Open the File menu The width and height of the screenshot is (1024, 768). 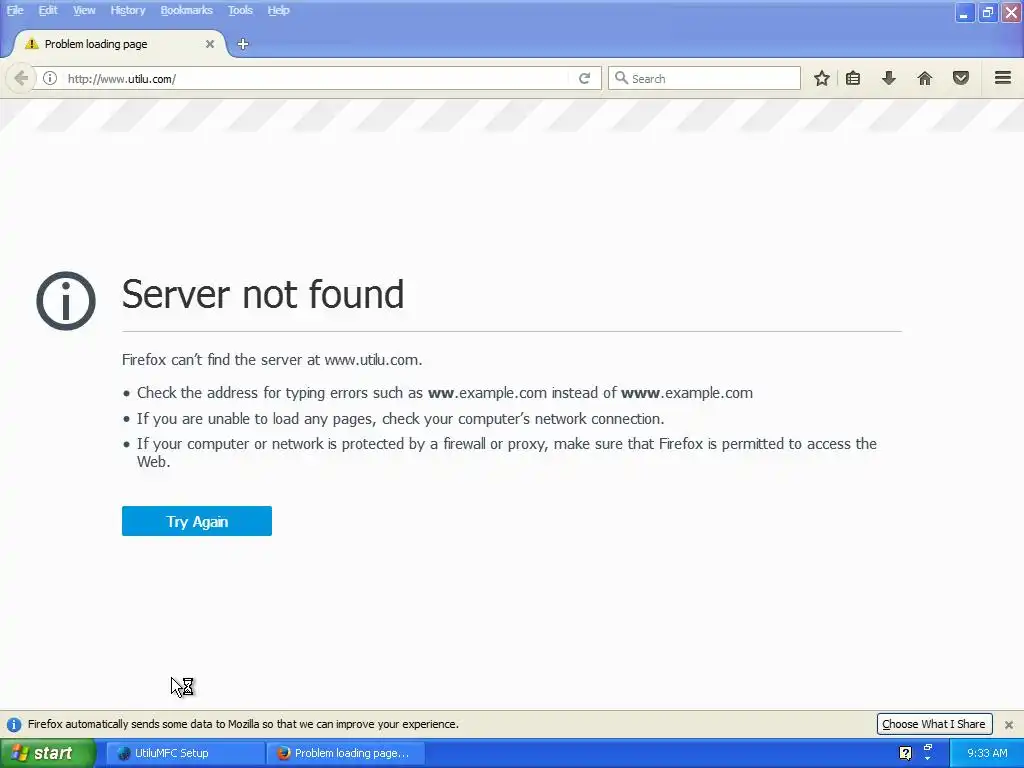click(15, 10)
